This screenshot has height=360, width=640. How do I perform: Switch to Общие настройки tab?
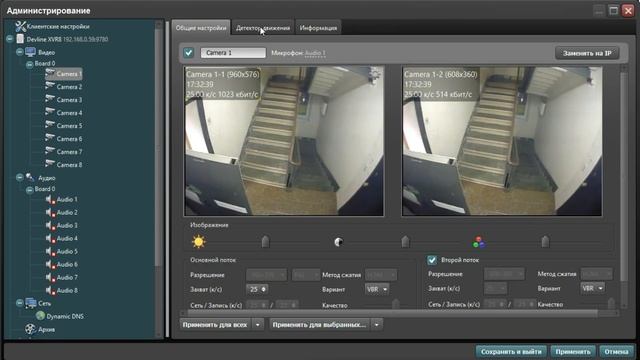[x=201, y=28]
